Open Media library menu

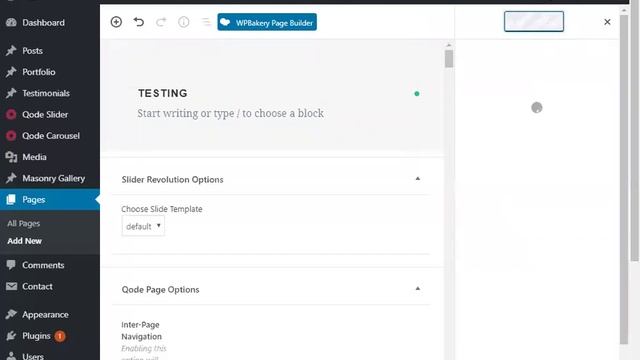click(34, 157)
